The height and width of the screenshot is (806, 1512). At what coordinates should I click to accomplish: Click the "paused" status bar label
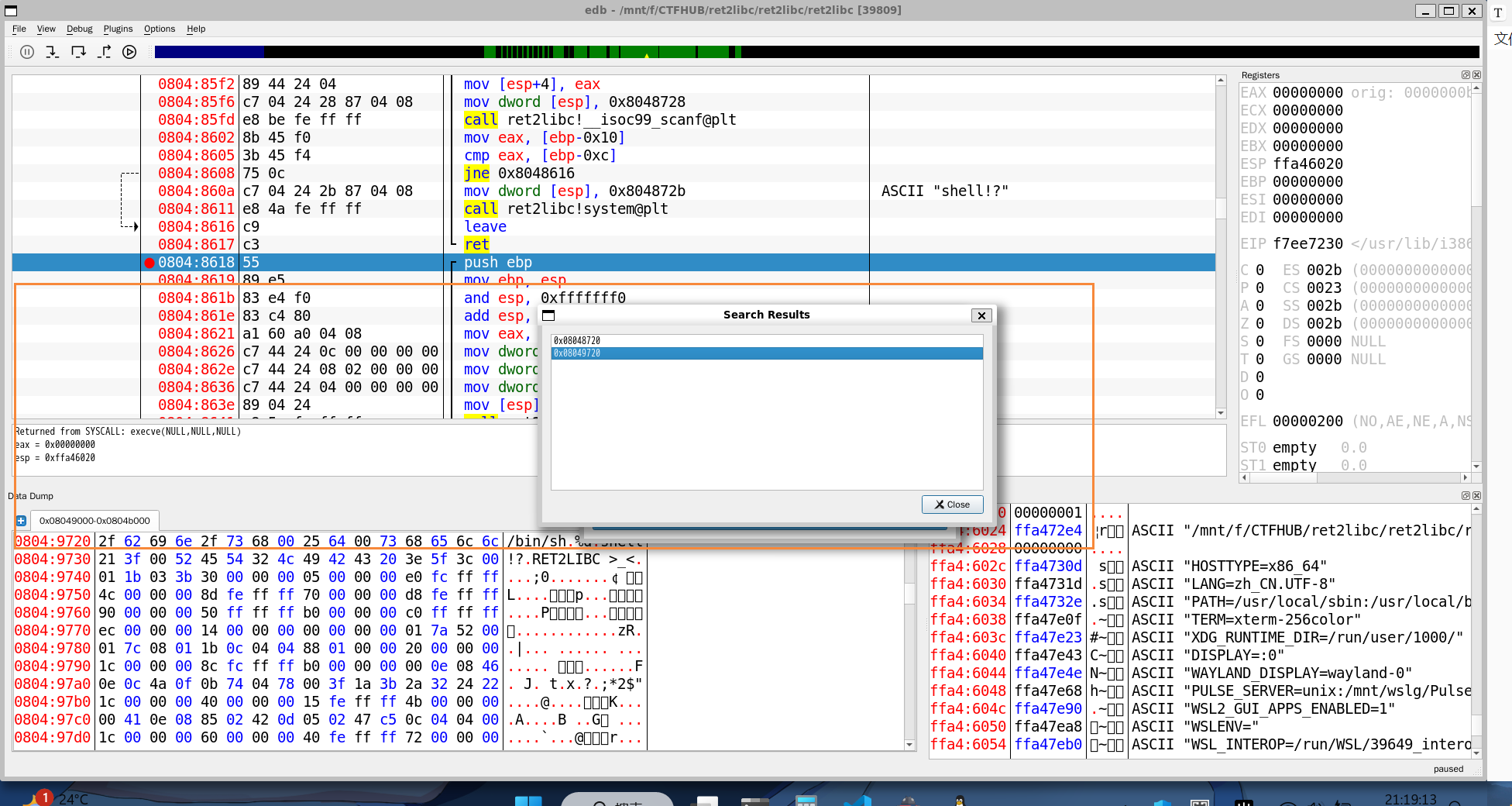point(1448,770)
